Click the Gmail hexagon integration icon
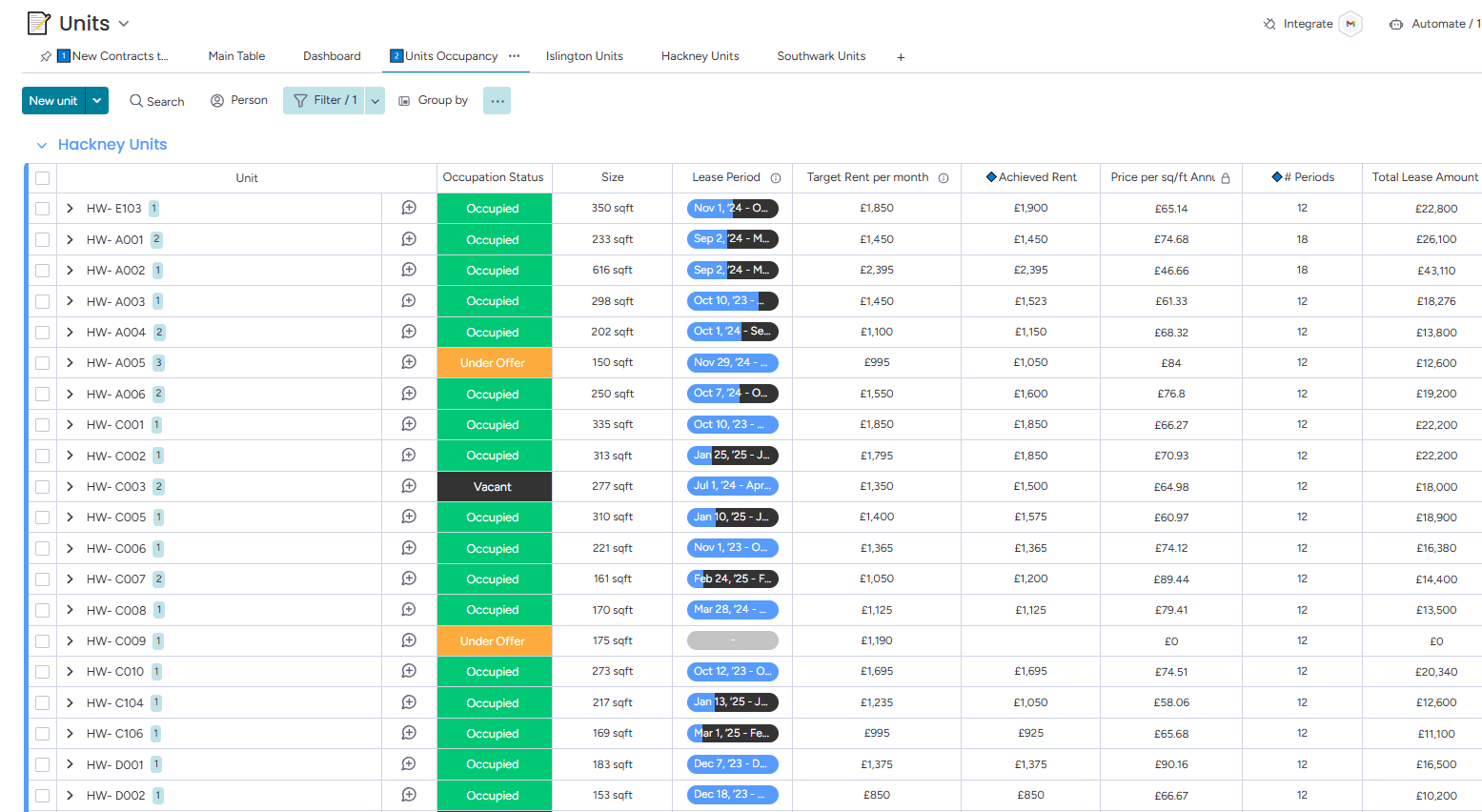Image resolution: width=1482 pixels, height=812 pixels. (x=1350, y=24)
